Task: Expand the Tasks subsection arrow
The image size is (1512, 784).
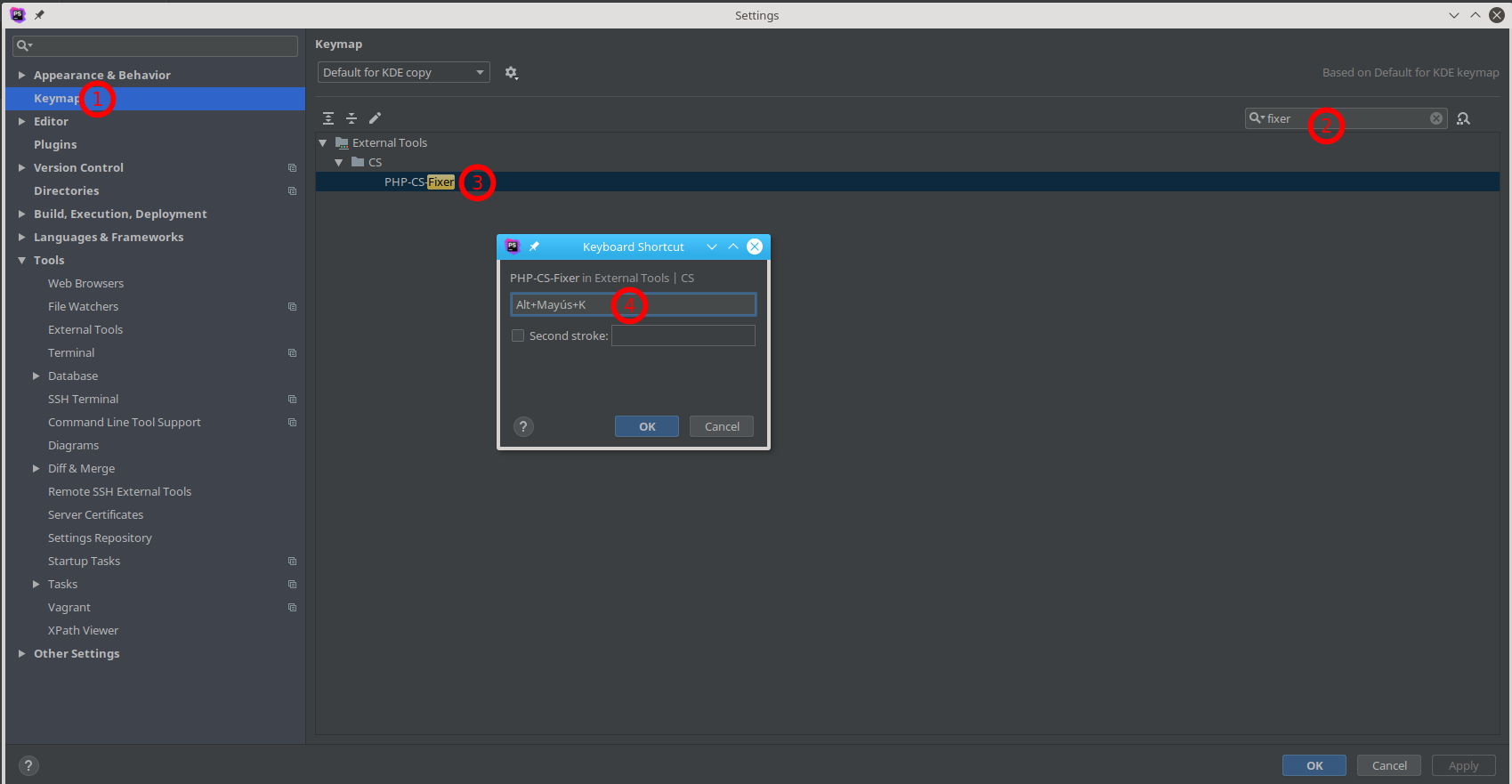Action: click(x=36, y=584)
